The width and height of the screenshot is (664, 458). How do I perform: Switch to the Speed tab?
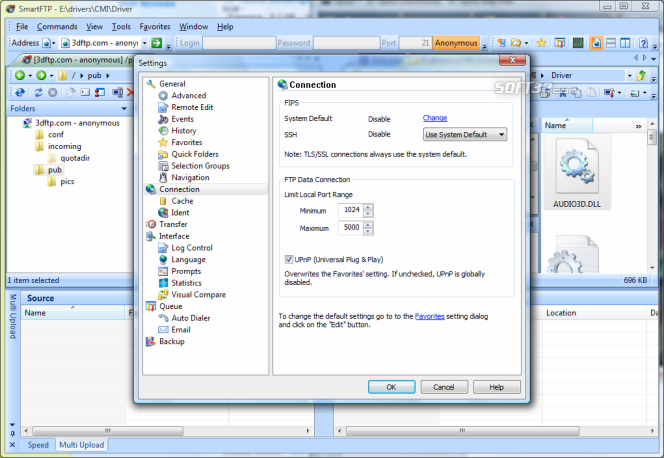(x=38, y=445)
